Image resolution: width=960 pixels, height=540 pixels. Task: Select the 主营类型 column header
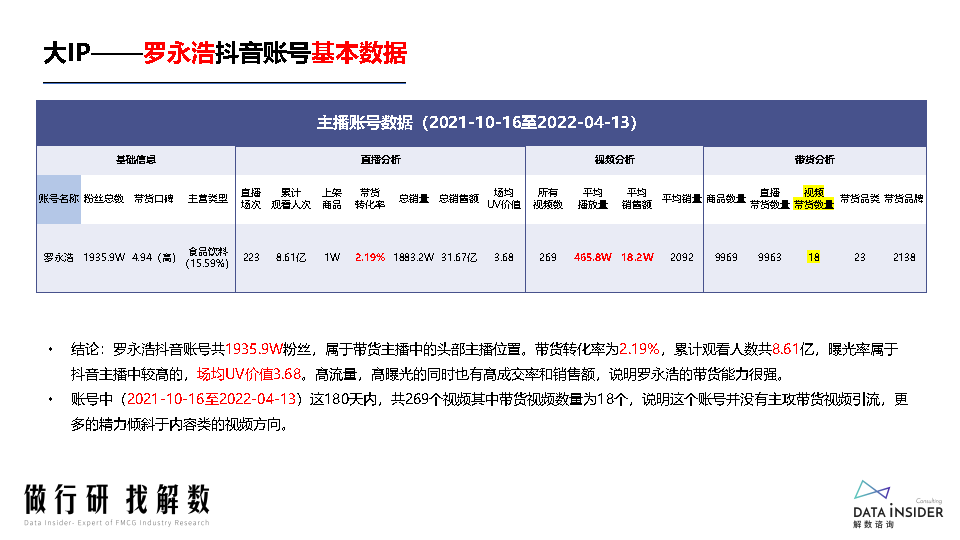[x=208, y=199]
